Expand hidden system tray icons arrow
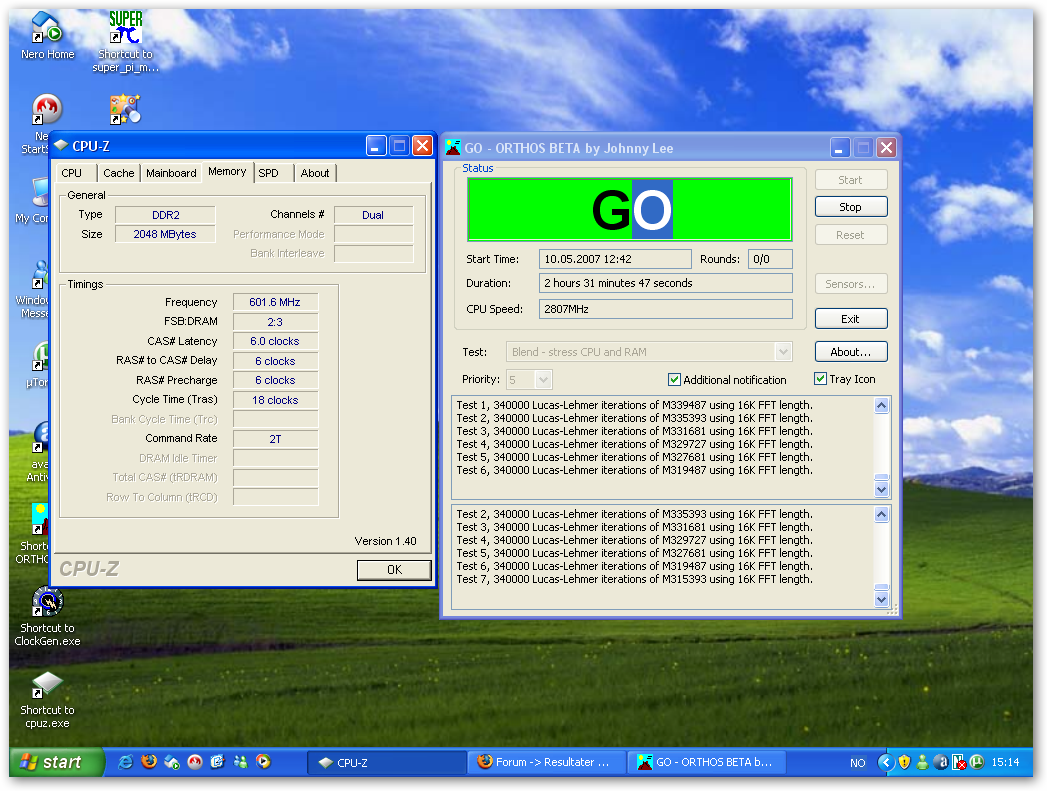 [885, 762]
